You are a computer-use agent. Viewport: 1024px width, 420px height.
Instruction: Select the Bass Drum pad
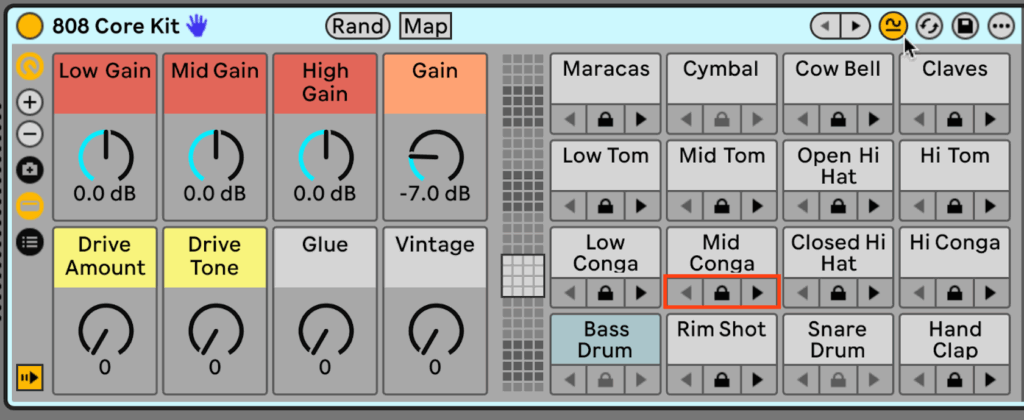point(605,339)
